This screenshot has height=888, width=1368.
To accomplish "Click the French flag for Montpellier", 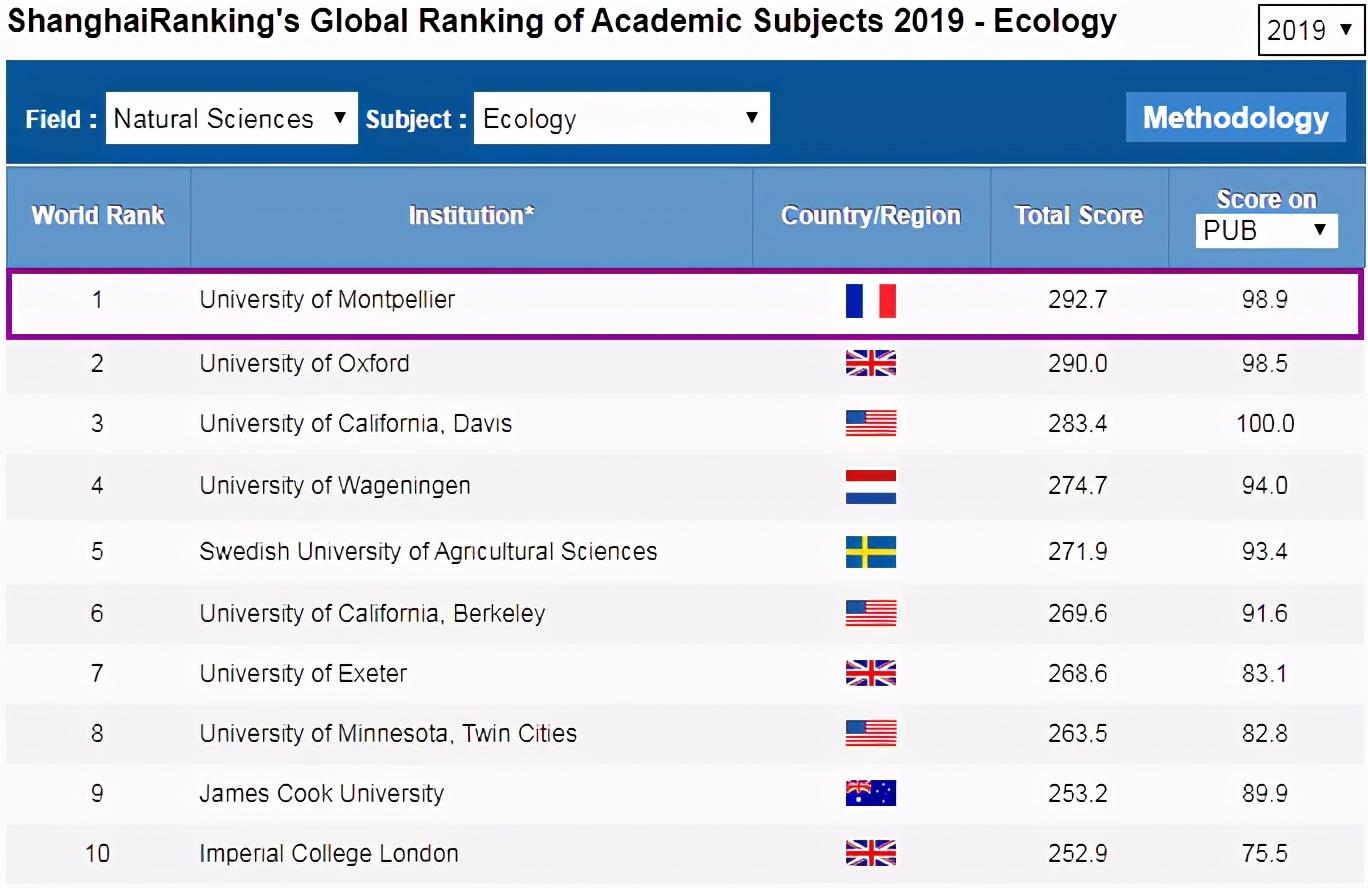I will point(871,300).
